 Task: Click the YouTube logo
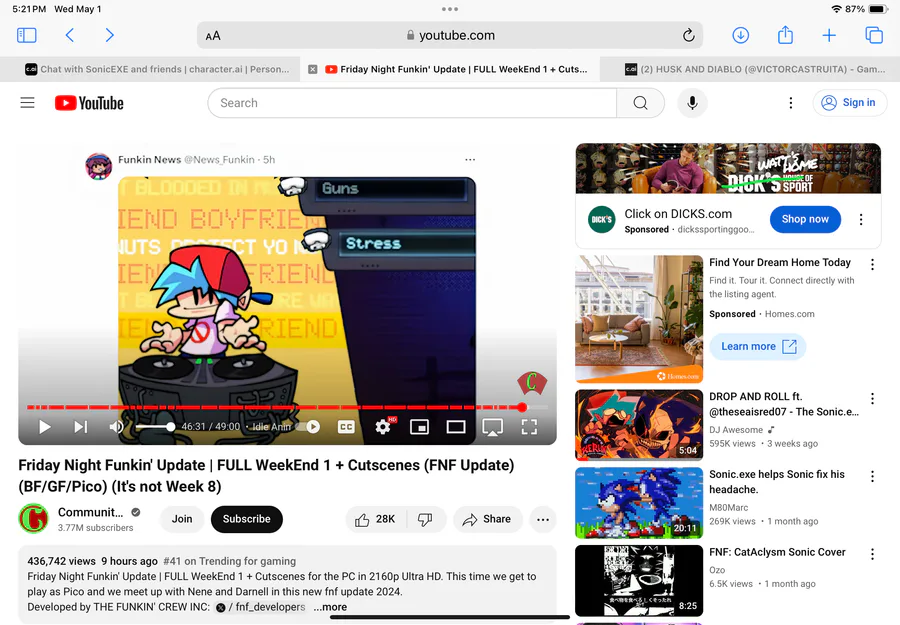tap(89, 103)
